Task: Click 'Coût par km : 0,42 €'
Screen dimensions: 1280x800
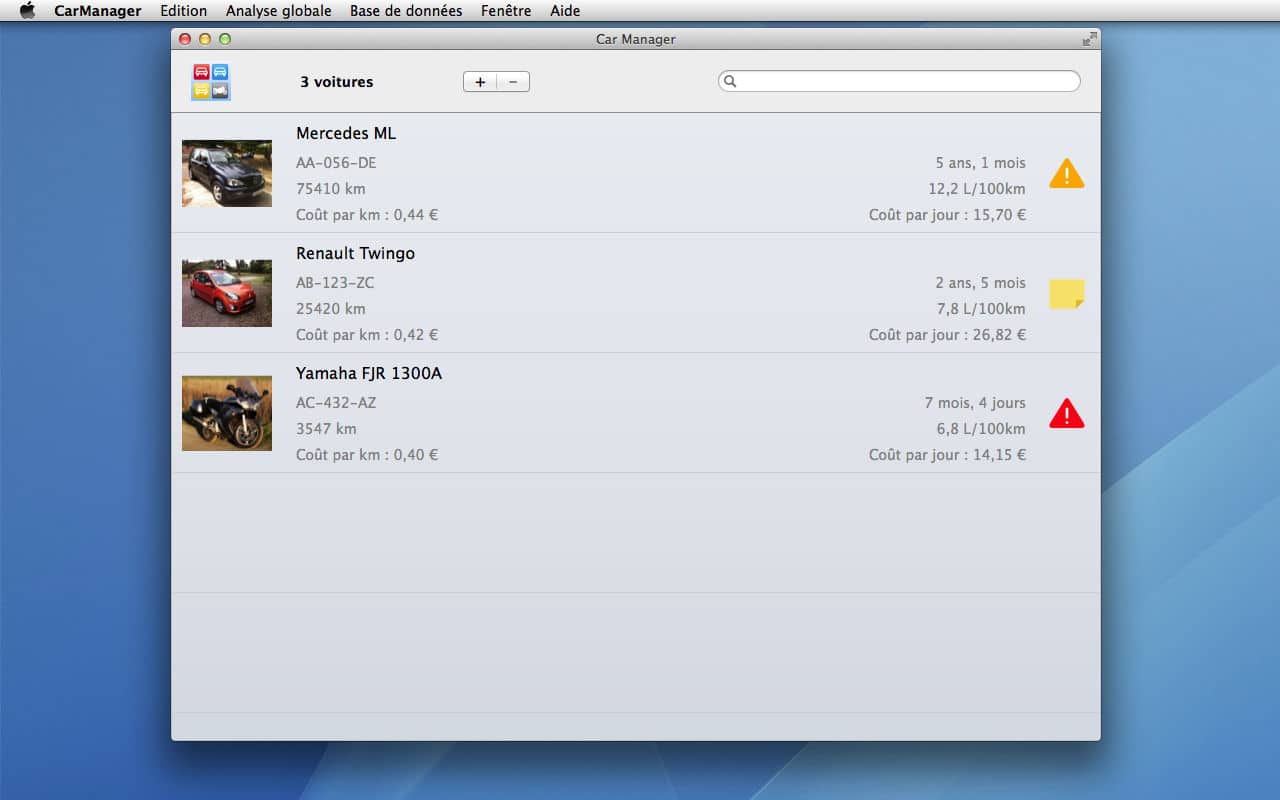Action: 367,335
